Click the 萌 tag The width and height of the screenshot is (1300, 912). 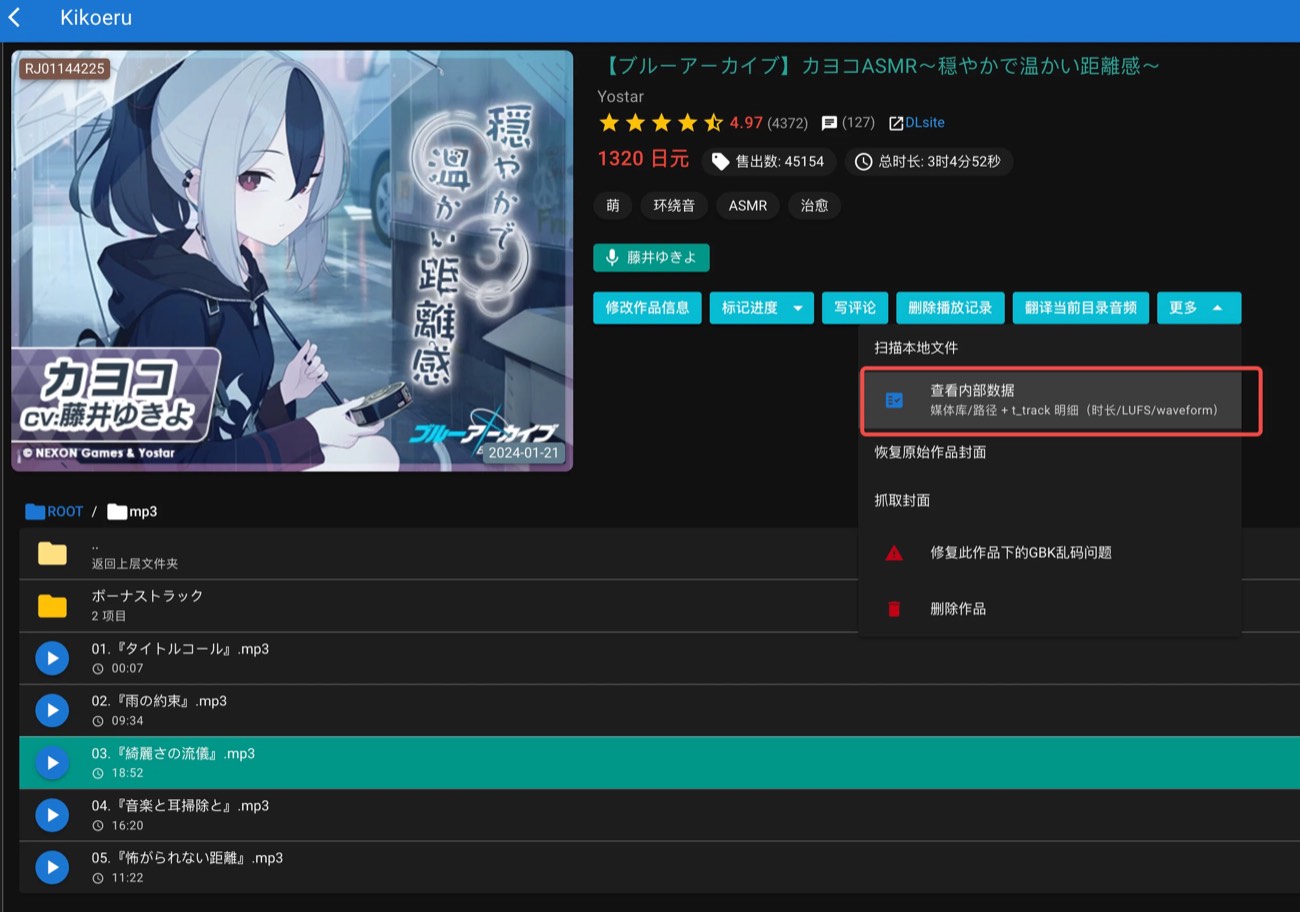click(x=612, y=205)
